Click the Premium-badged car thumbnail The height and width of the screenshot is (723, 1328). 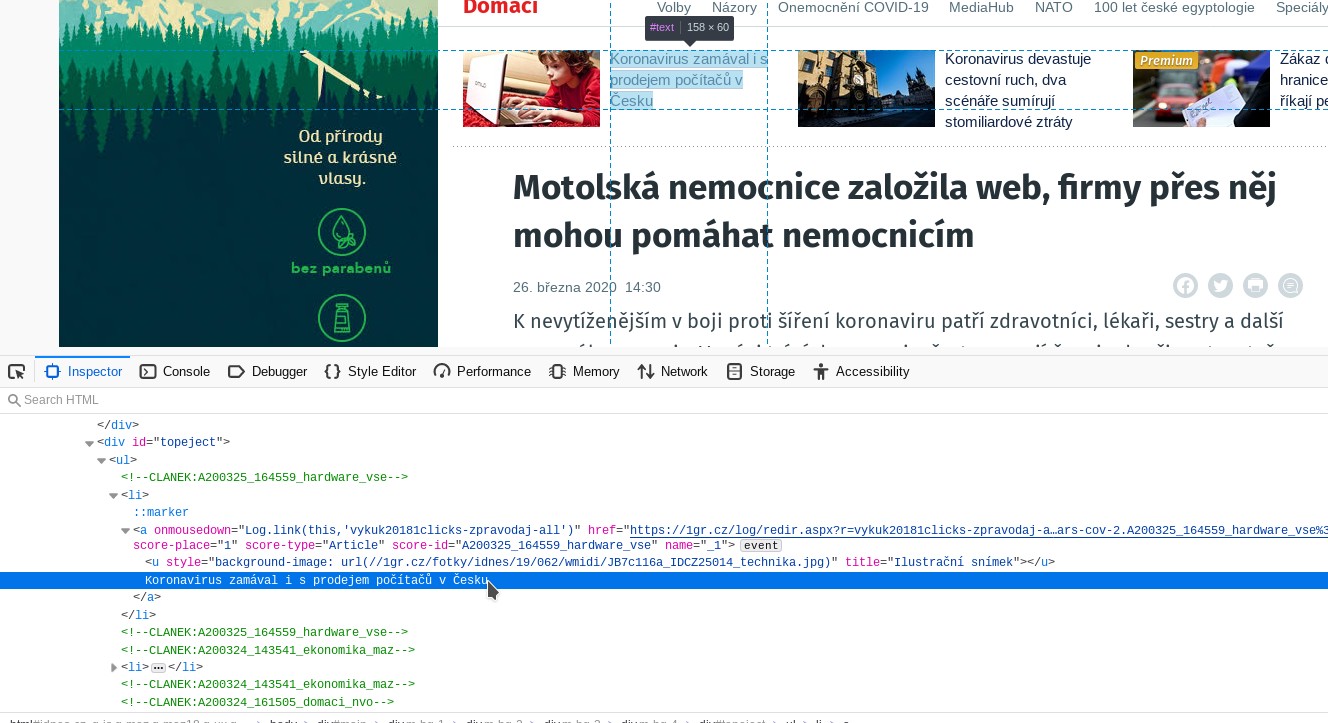(1201, 88)
